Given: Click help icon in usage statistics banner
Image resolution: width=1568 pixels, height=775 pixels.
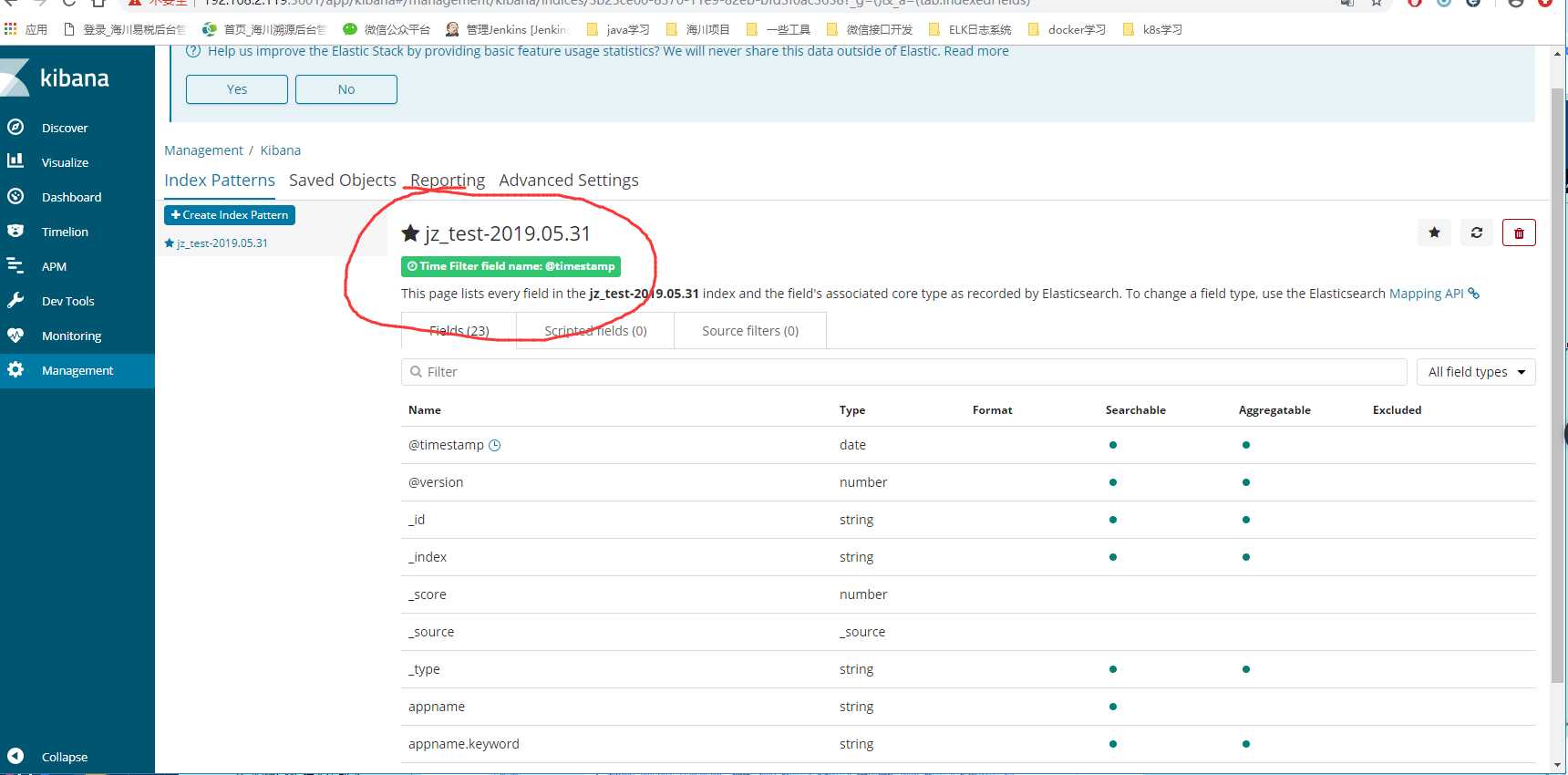Looking at the screenshot, I should pyautogui.click(x=193, y=51).
